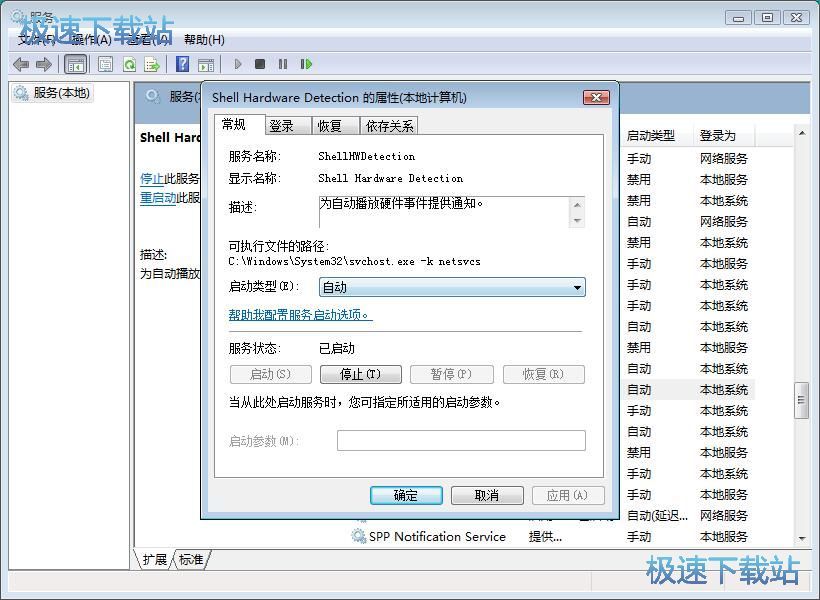Viewport: 820px width, 600px height.
Task: Open the Help question-mark icon
Action: coord(183,64)
